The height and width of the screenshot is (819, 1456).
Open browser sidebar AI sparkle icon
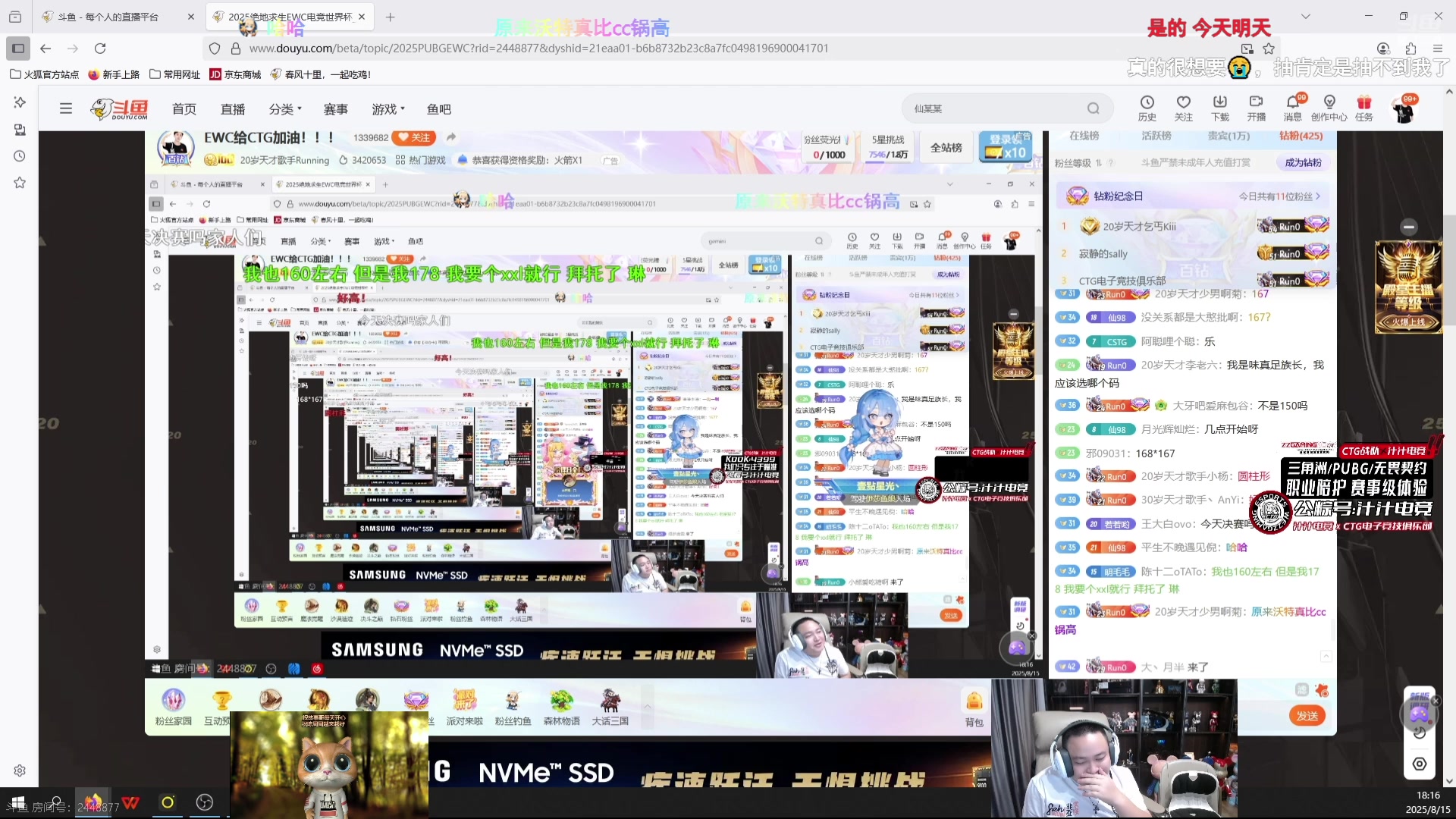click(20, 102)
